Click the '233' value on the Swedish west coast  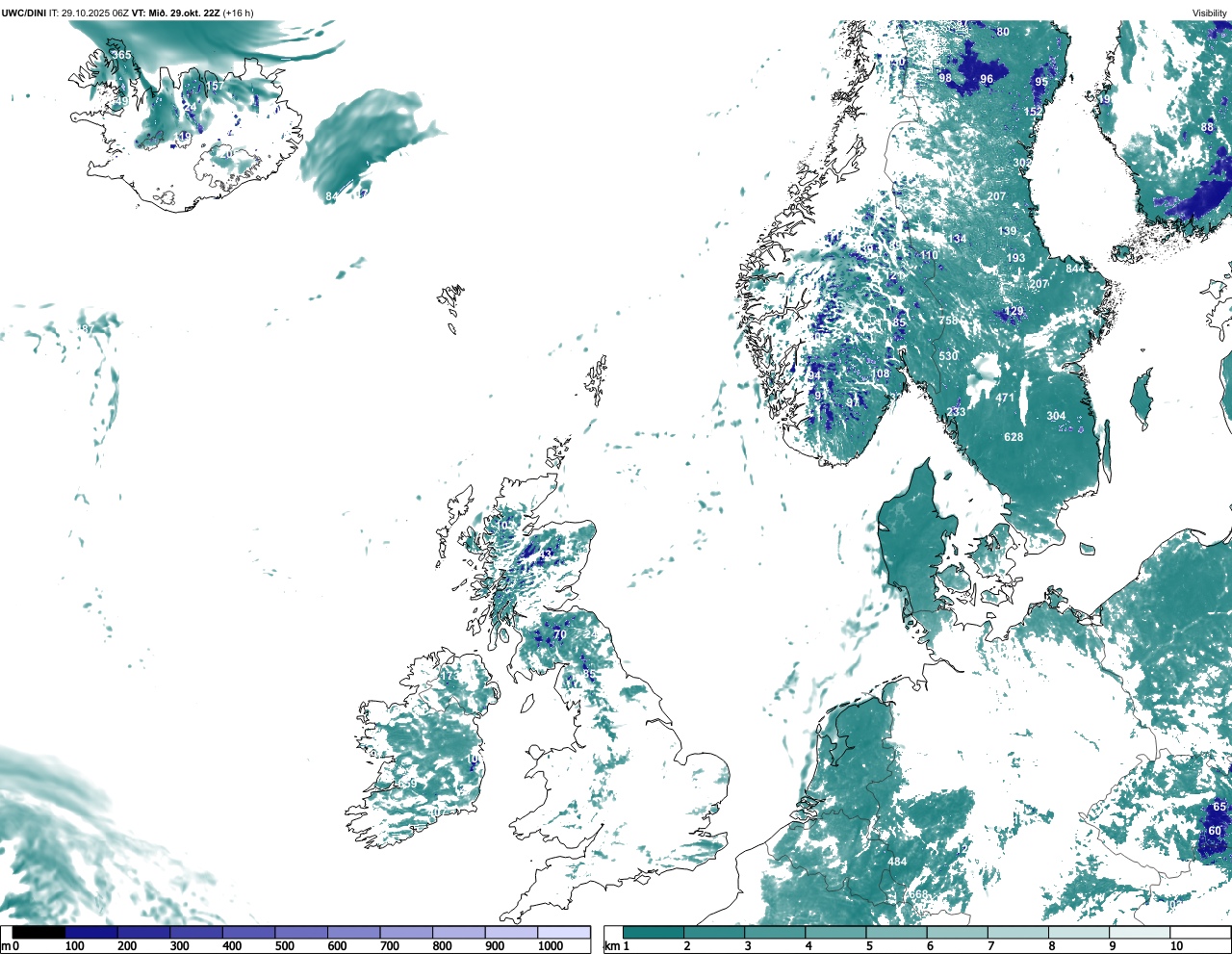coord(956,412)
